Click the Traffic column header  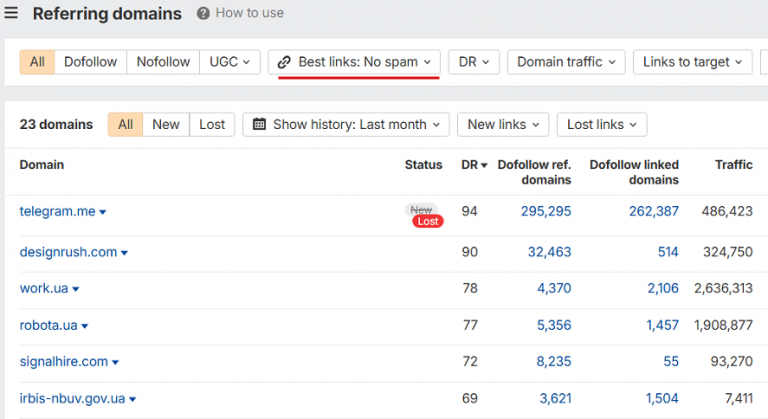(734, 165)
